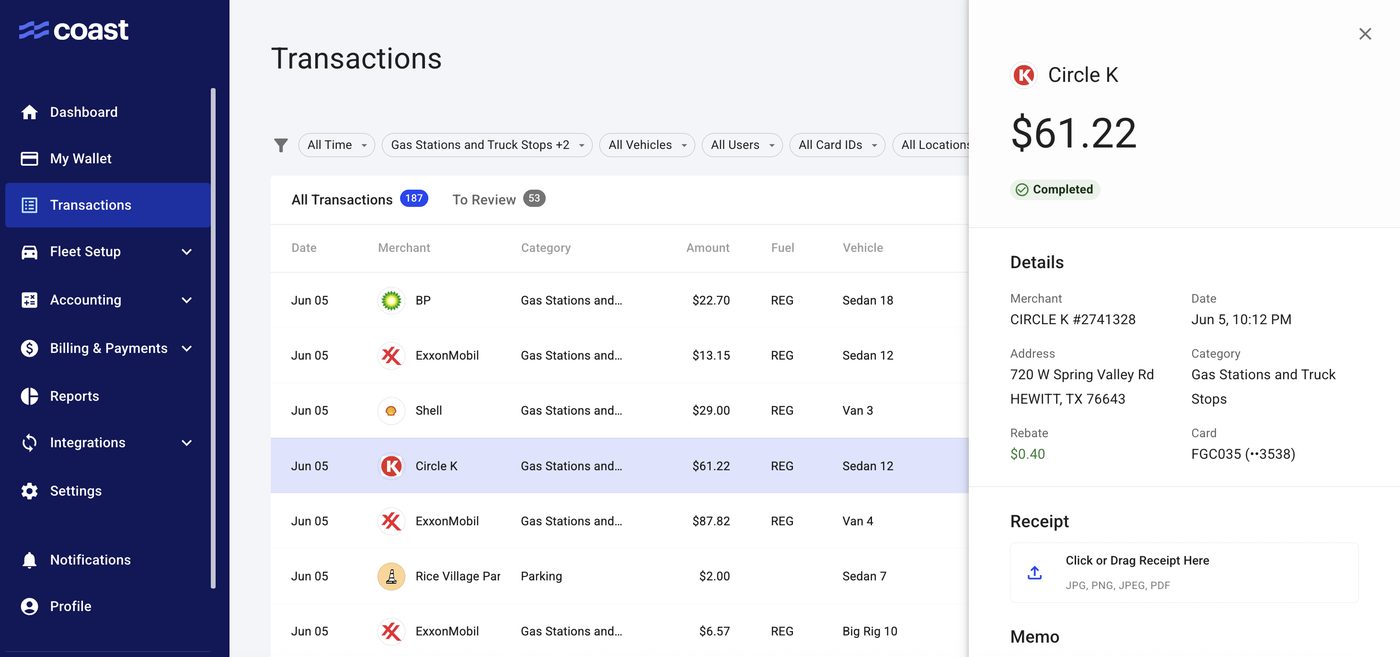Image resolution: width=1400 pixels, height=657 pixels.
Task: Open the All Time filter dropdown
Action: [337, 145]
